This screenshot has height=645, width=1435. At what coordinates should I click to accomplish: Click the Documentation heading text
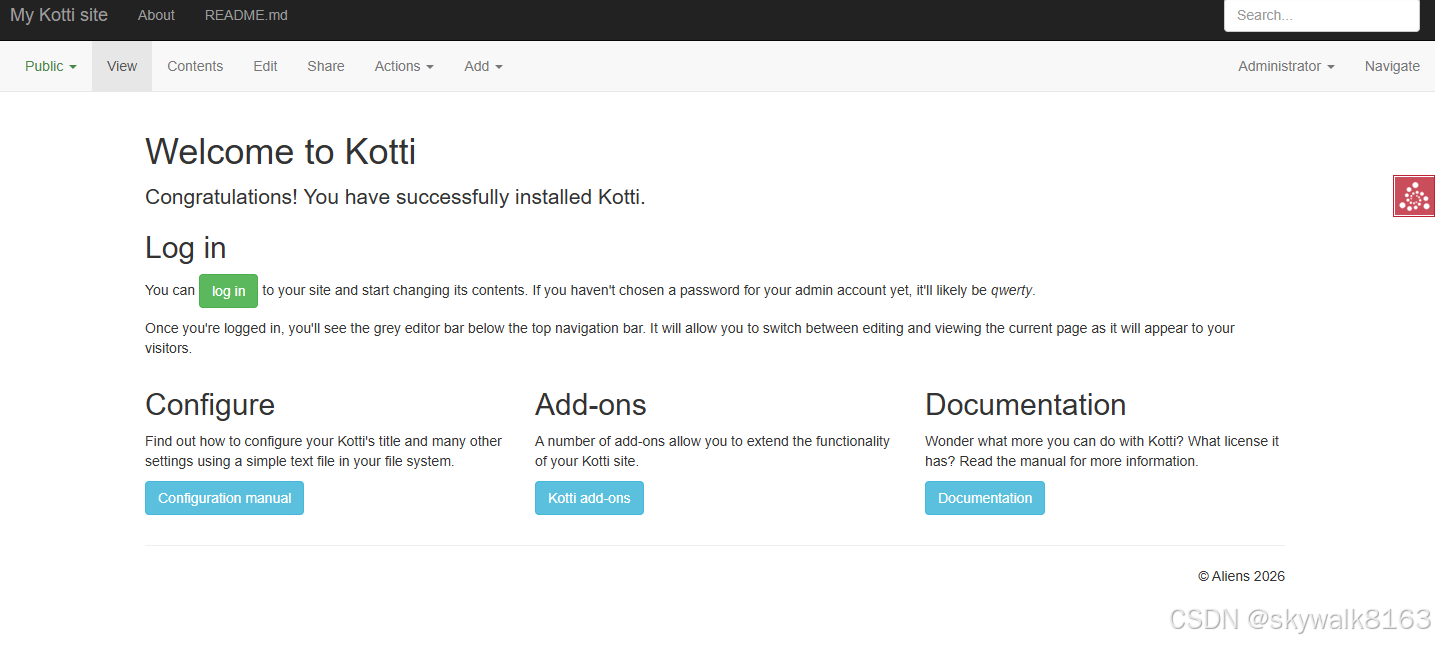[1026, 405]
